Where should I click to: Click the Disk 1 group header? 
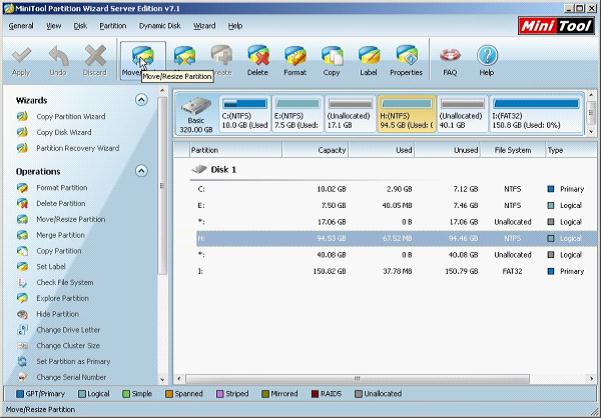click(x=215, y=169)
